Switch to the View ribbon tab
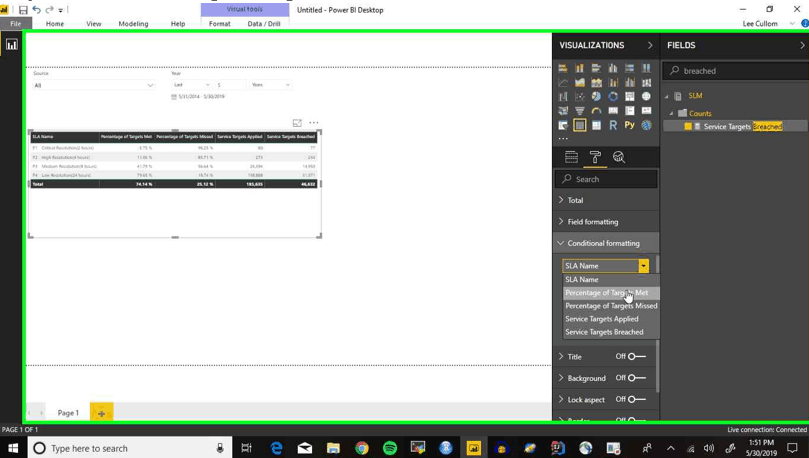This screenshot has height=458, width=809. (x=93, y=24)
